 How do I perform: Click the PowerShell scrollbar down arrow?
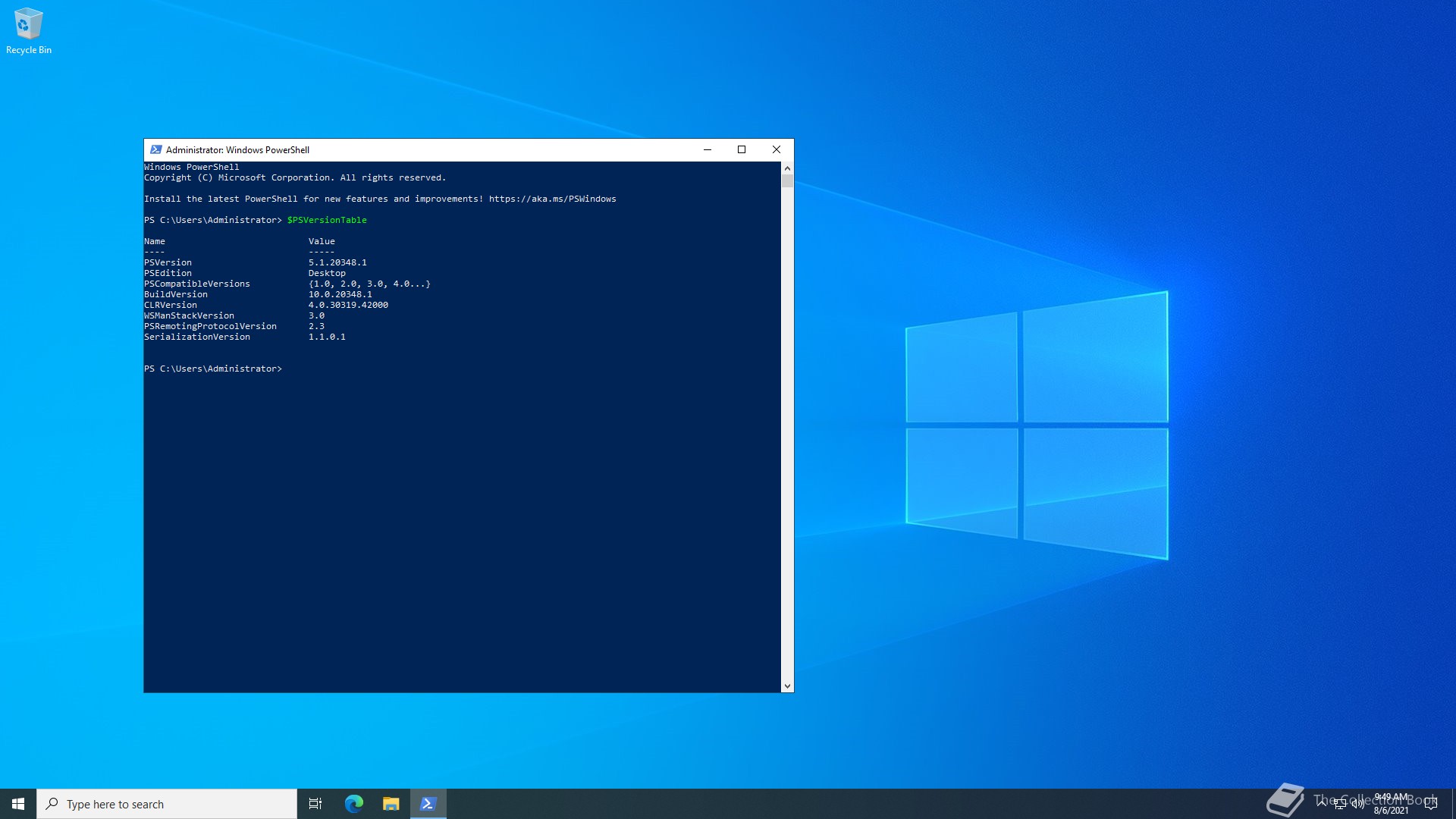pos(787,686)
